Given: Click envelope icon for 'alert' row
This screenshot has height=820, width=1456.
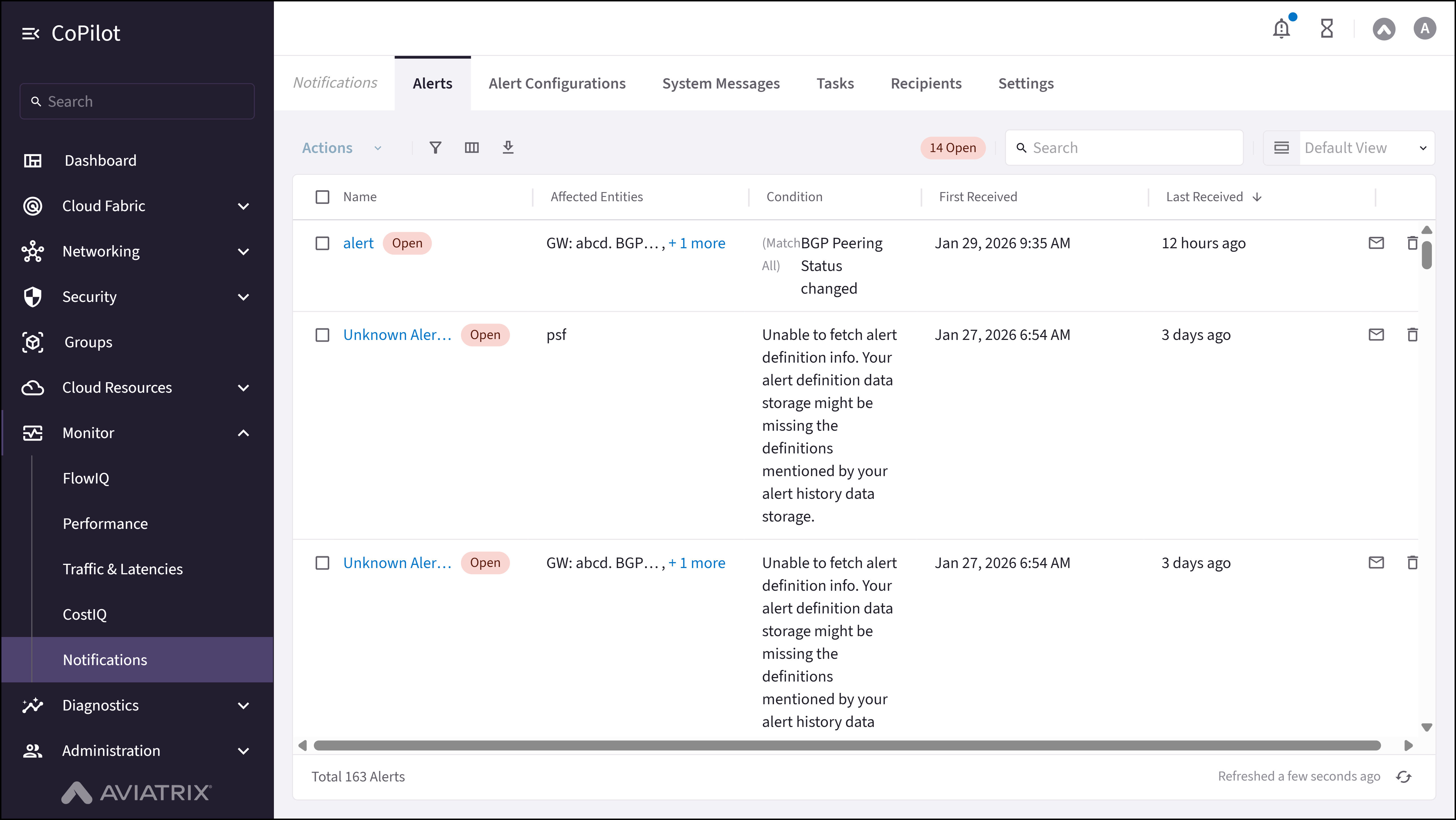Looking at the screenshot, I should (1376, 243).
